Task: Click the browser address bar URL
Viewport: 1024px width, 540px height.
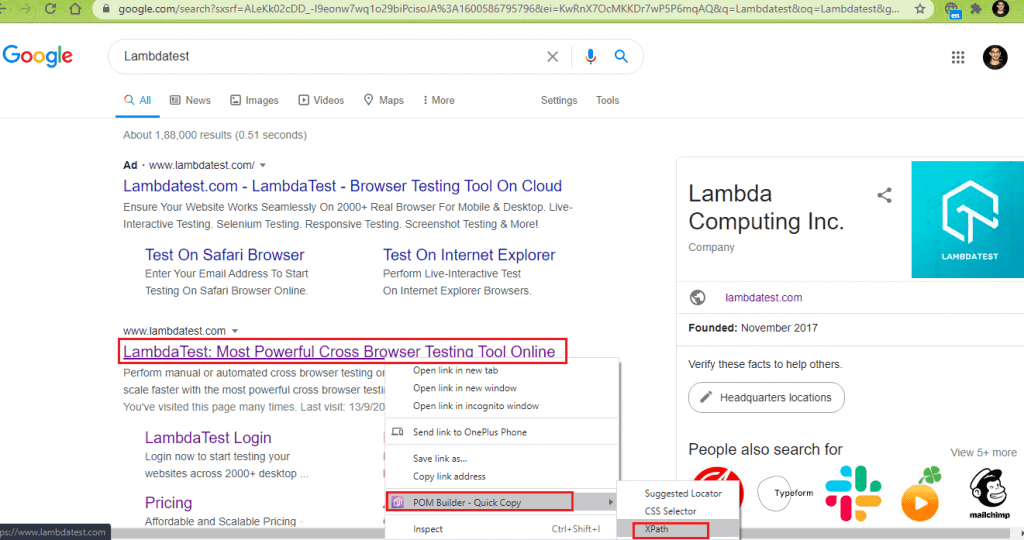Action: click(x=508, y=9)
